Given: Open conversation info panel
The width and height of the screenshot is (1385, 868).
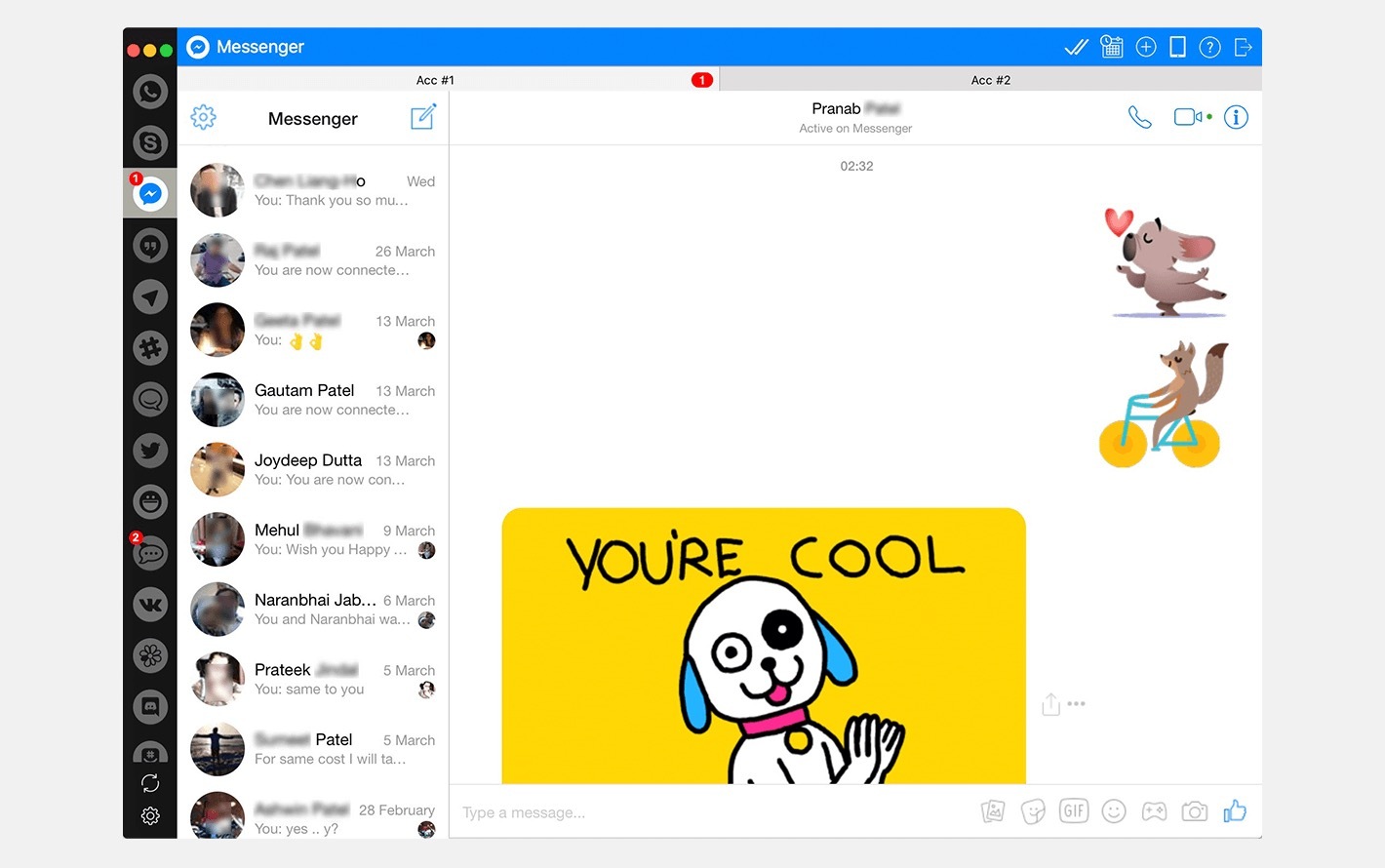Looking at the screenshot, I should (1236, 117).
